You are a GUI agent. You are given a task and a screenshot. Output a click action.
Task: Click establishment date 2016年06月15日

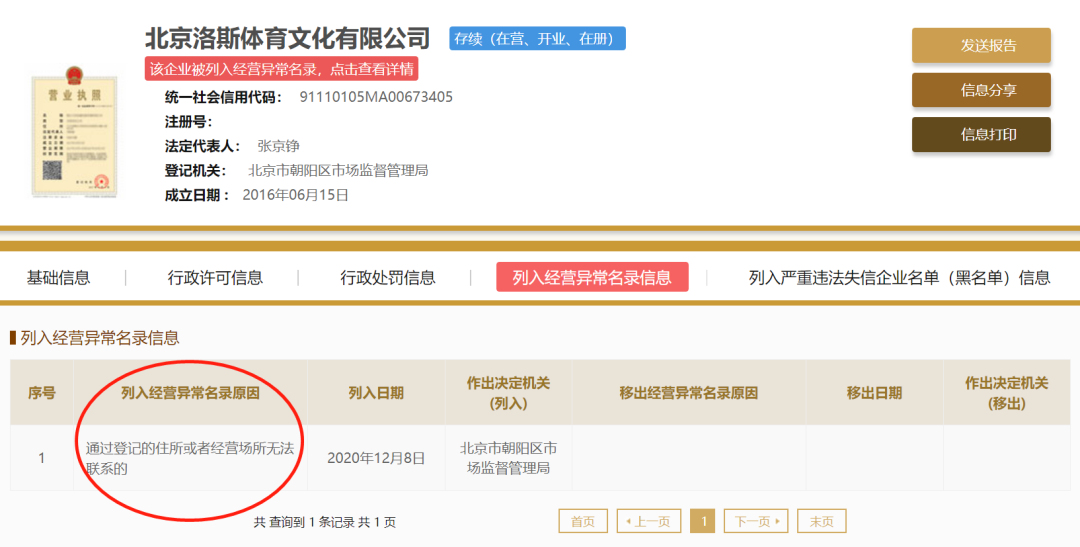point(295,195)
